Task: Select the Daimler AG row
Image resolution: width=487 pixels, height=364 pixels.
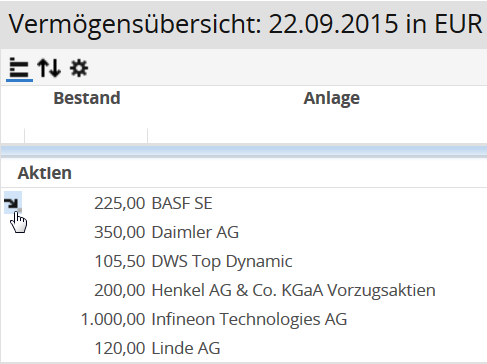Action: pyautogui.click(x=244, y=232)
